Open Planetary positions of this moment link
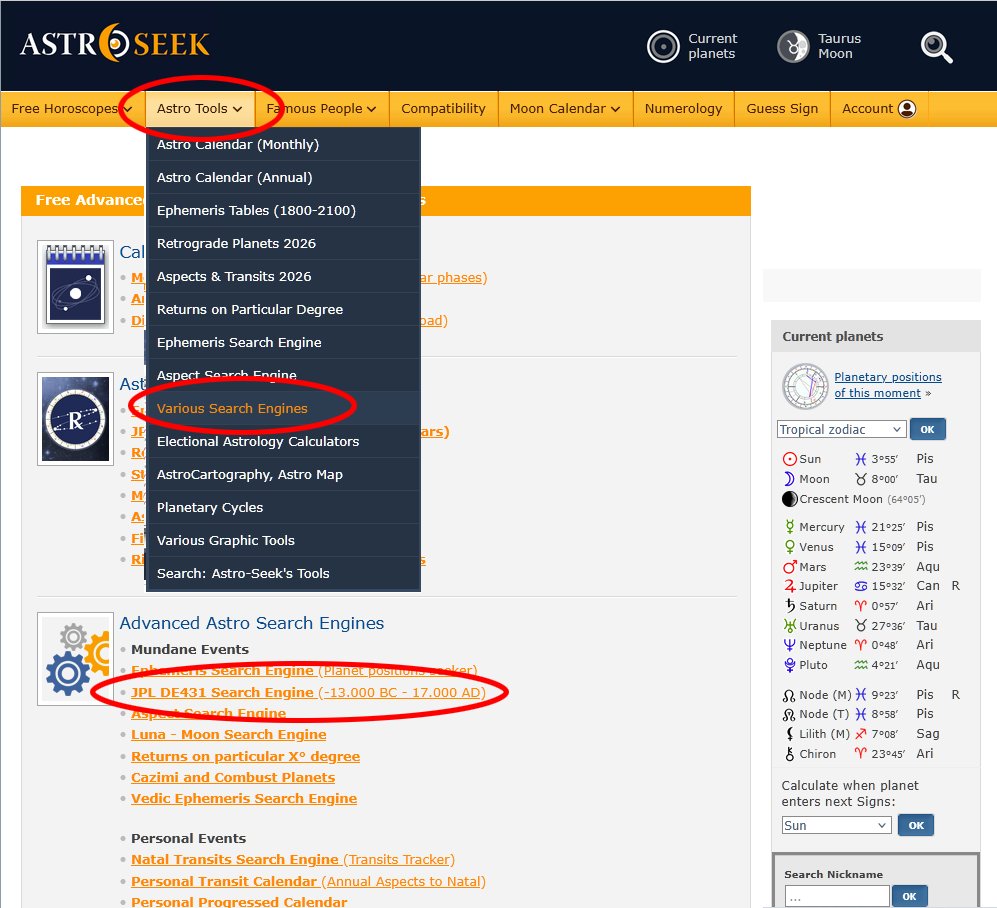The image size is (997, 908). coord(888,385)
